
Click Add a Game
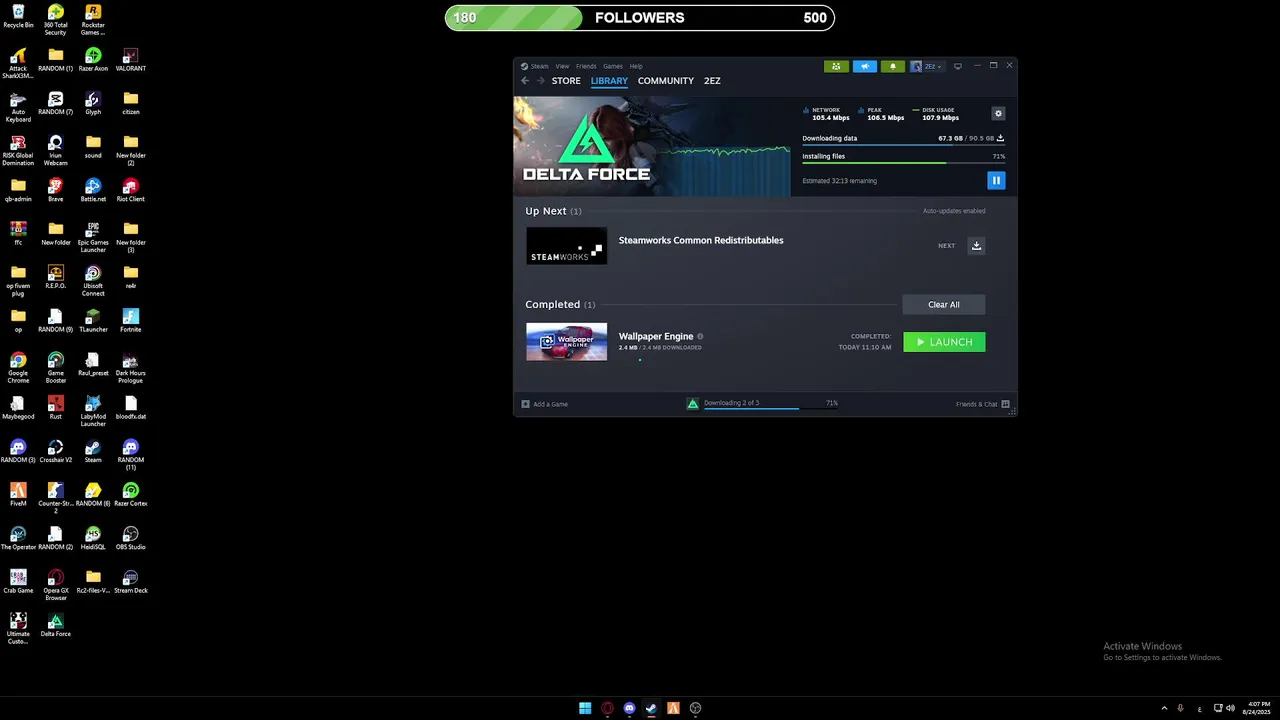[x=545, y=404]
